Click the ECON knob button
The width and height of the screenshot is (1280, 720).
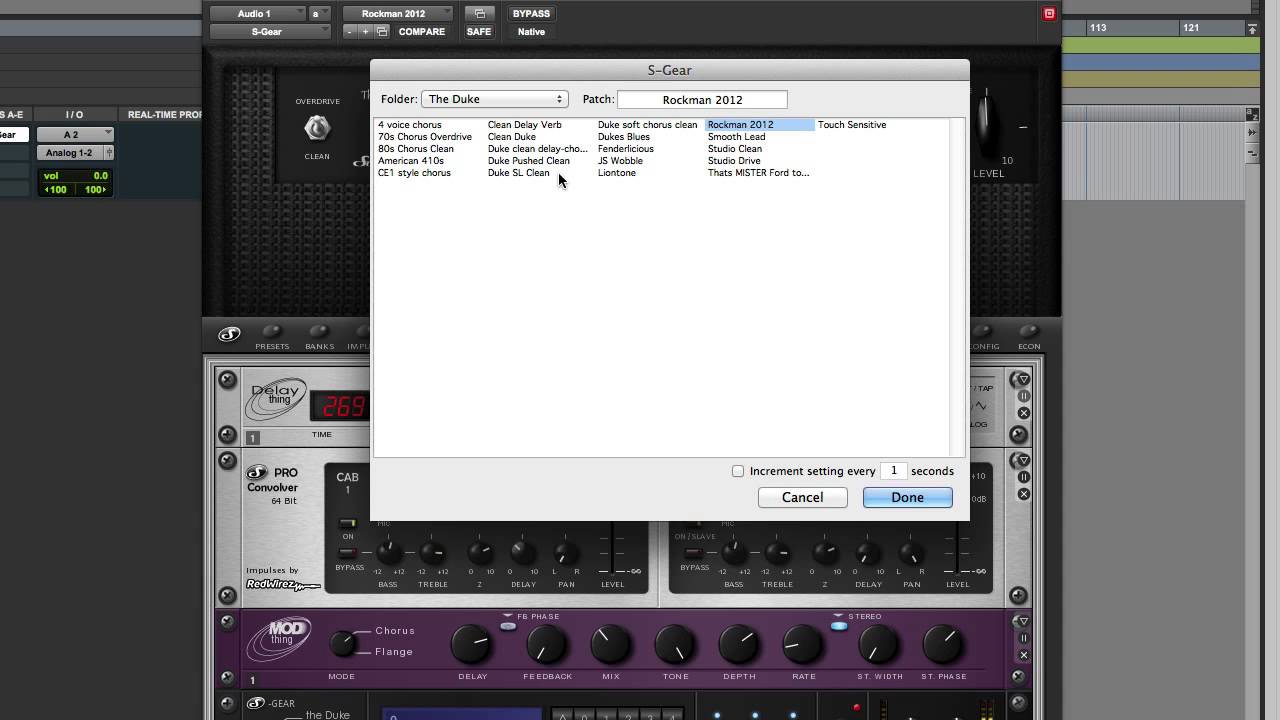click(x=1029, y=332)
